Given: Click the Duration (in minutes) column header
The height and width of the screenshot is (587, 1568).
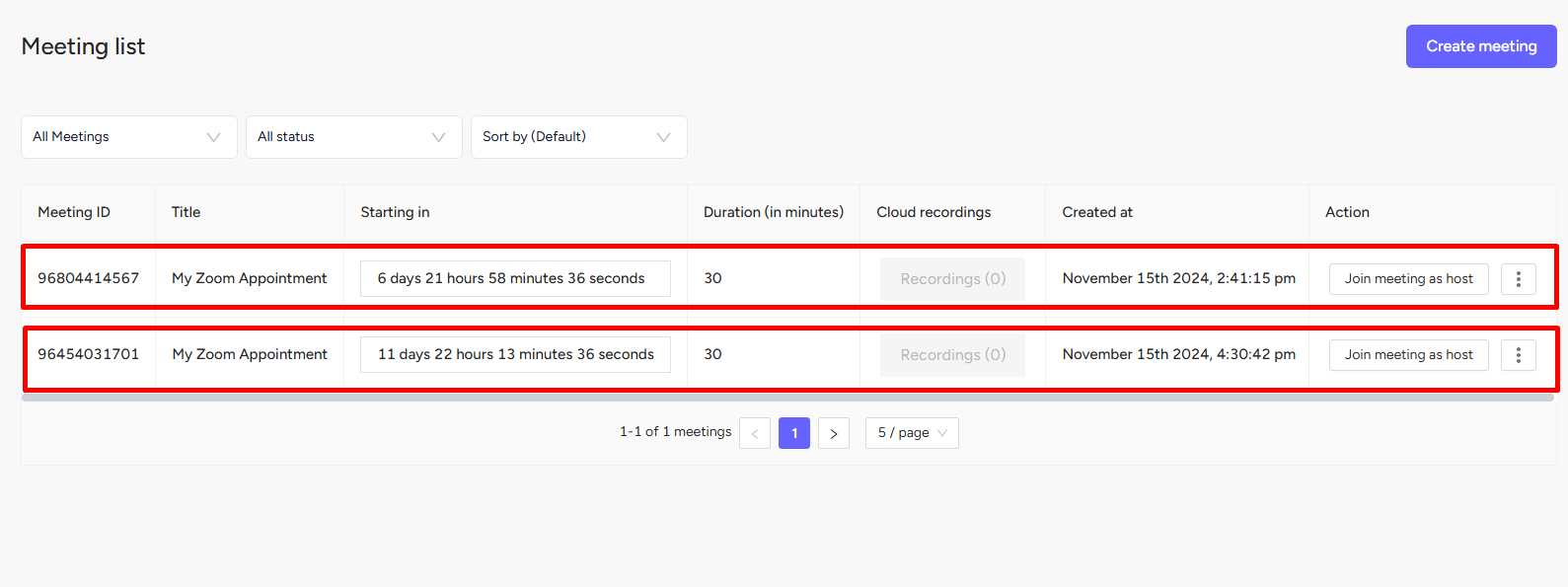Looking at the screenshot, I should pos(774,212).
